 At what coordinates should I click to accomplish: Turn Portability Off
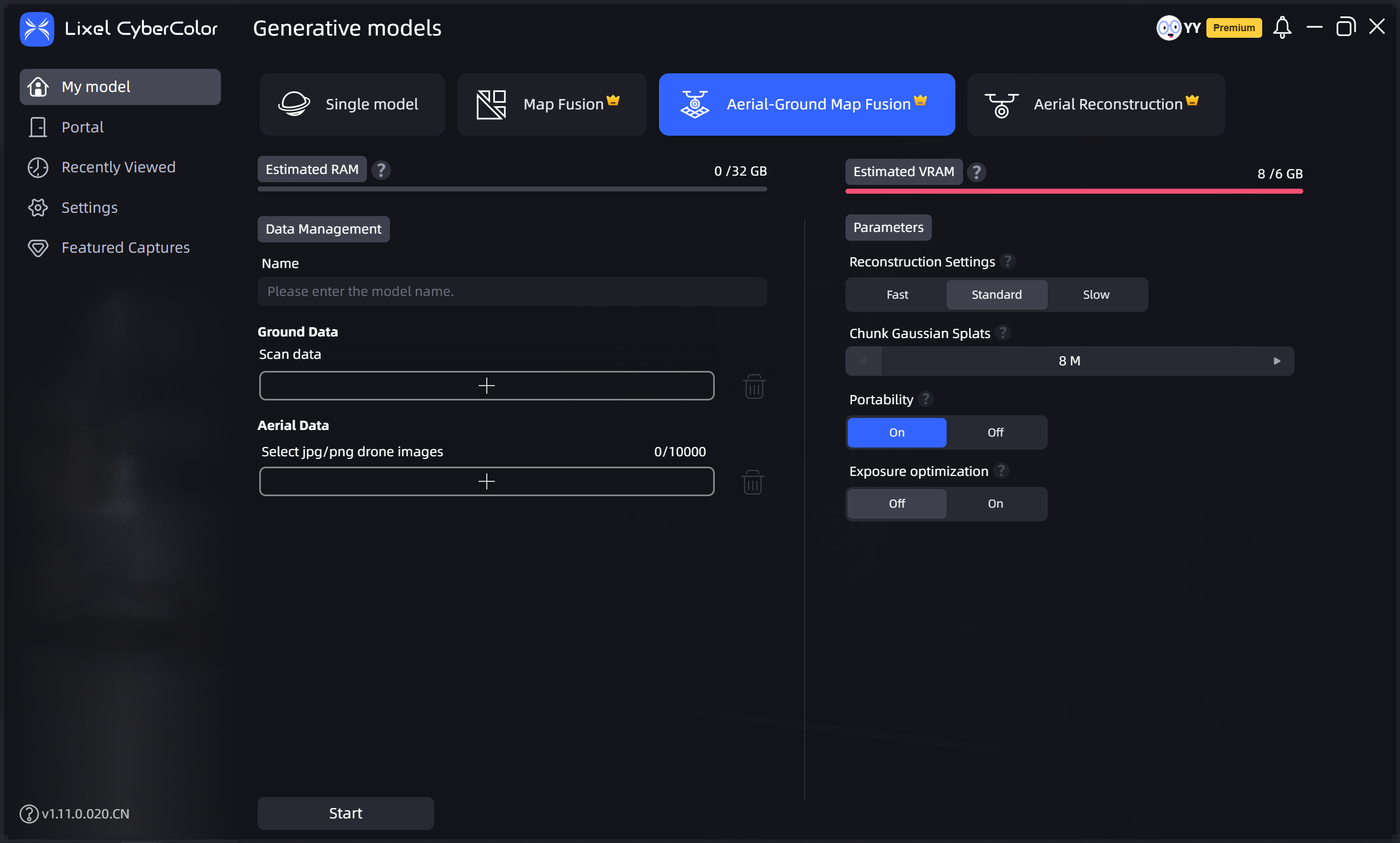click(x=995, y=432)
